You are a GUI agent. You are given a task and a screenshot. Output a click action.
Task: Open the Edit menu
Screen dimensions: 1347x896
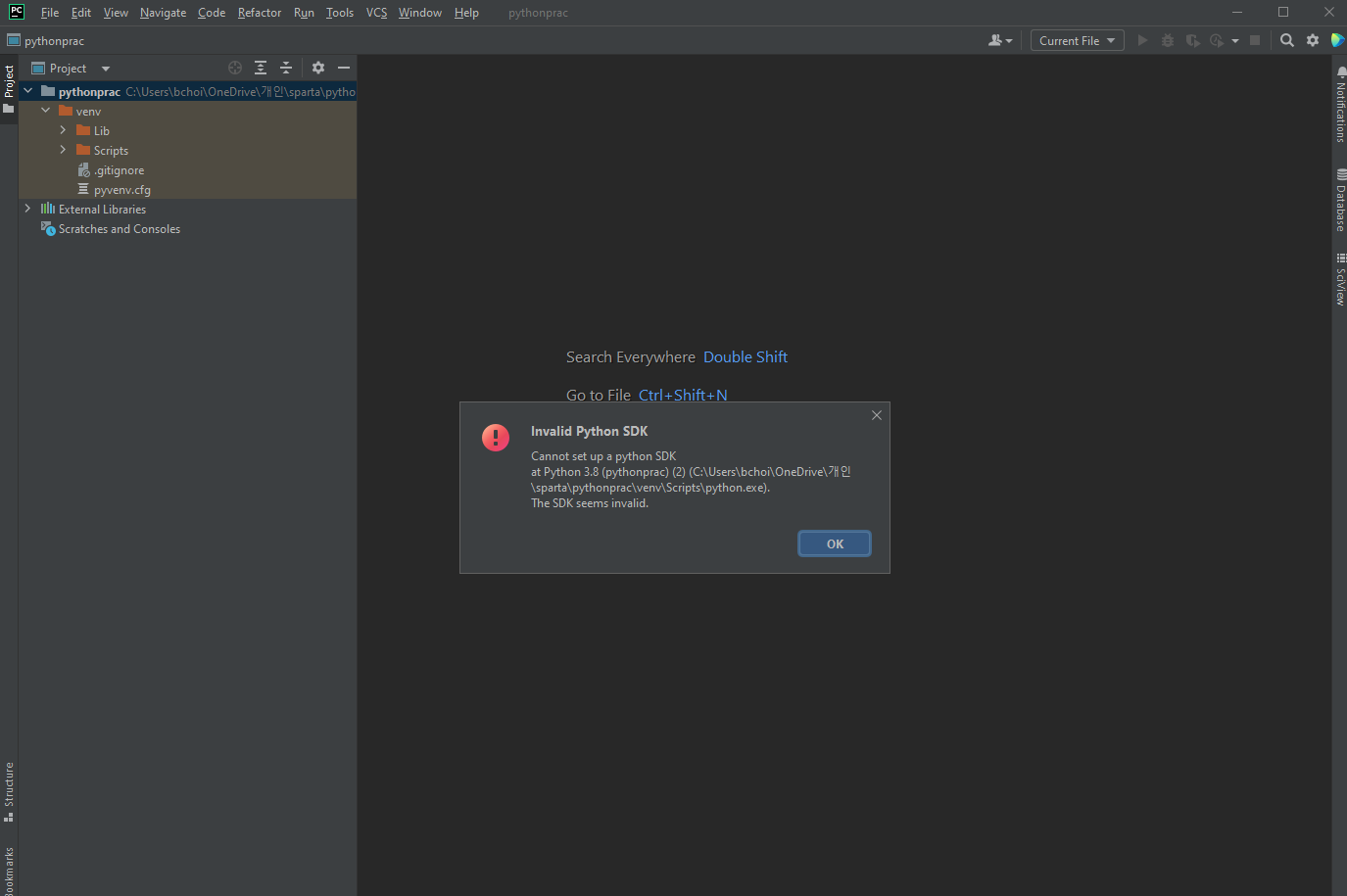[81, 13]
